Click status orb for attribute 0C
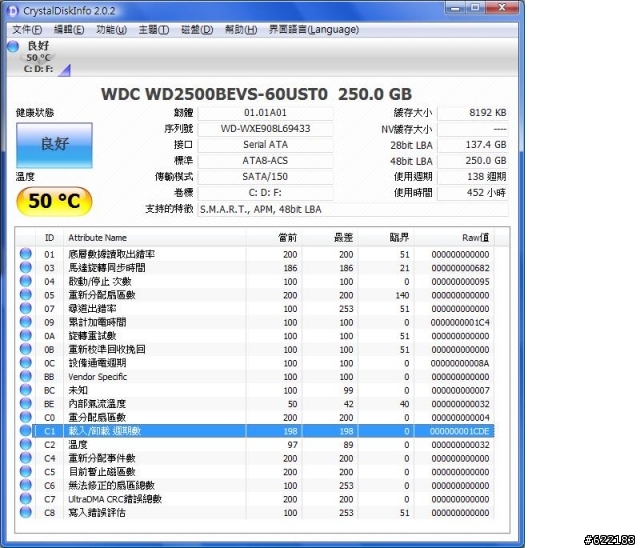 [25, 363]
